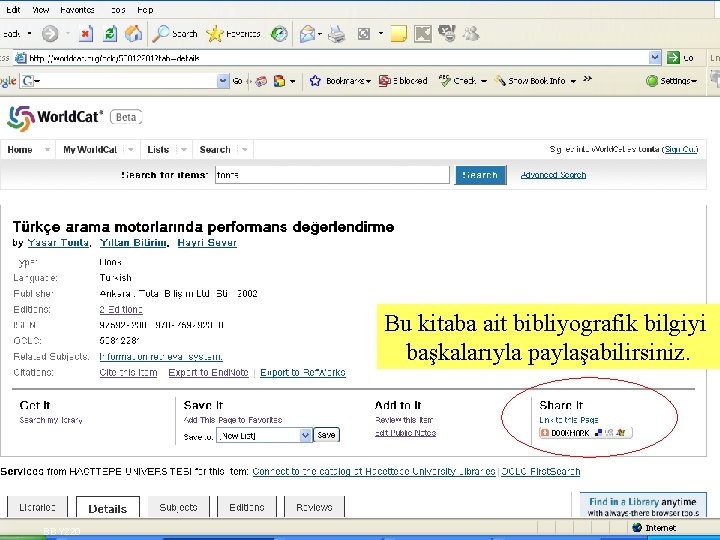Open the 2 Editions link

tap(121, 309)
